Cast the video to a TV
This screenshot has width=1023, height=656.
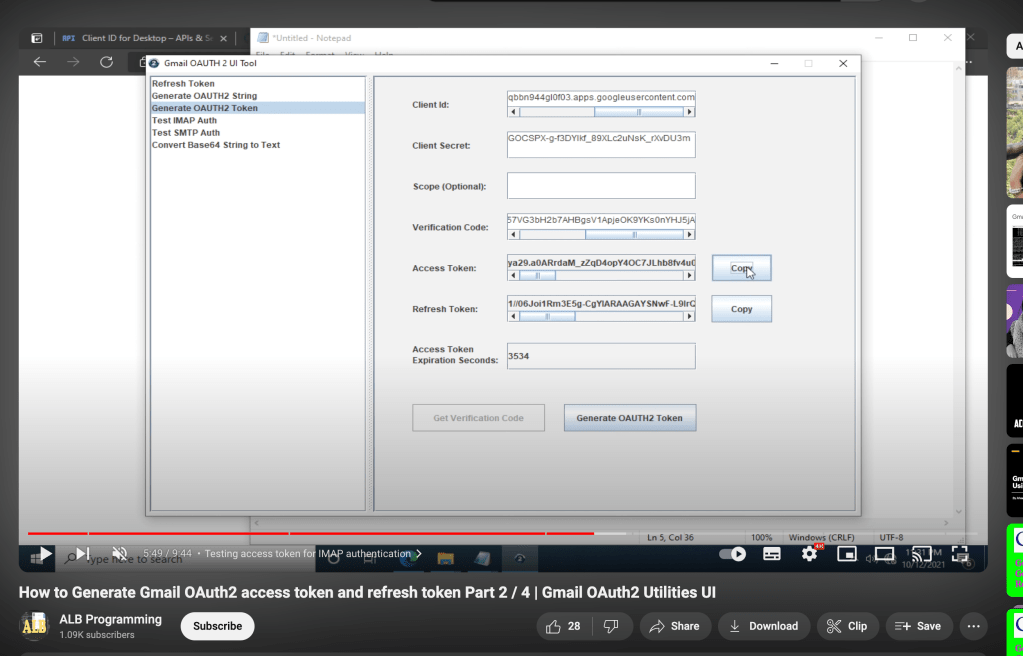tap(922, 554)
